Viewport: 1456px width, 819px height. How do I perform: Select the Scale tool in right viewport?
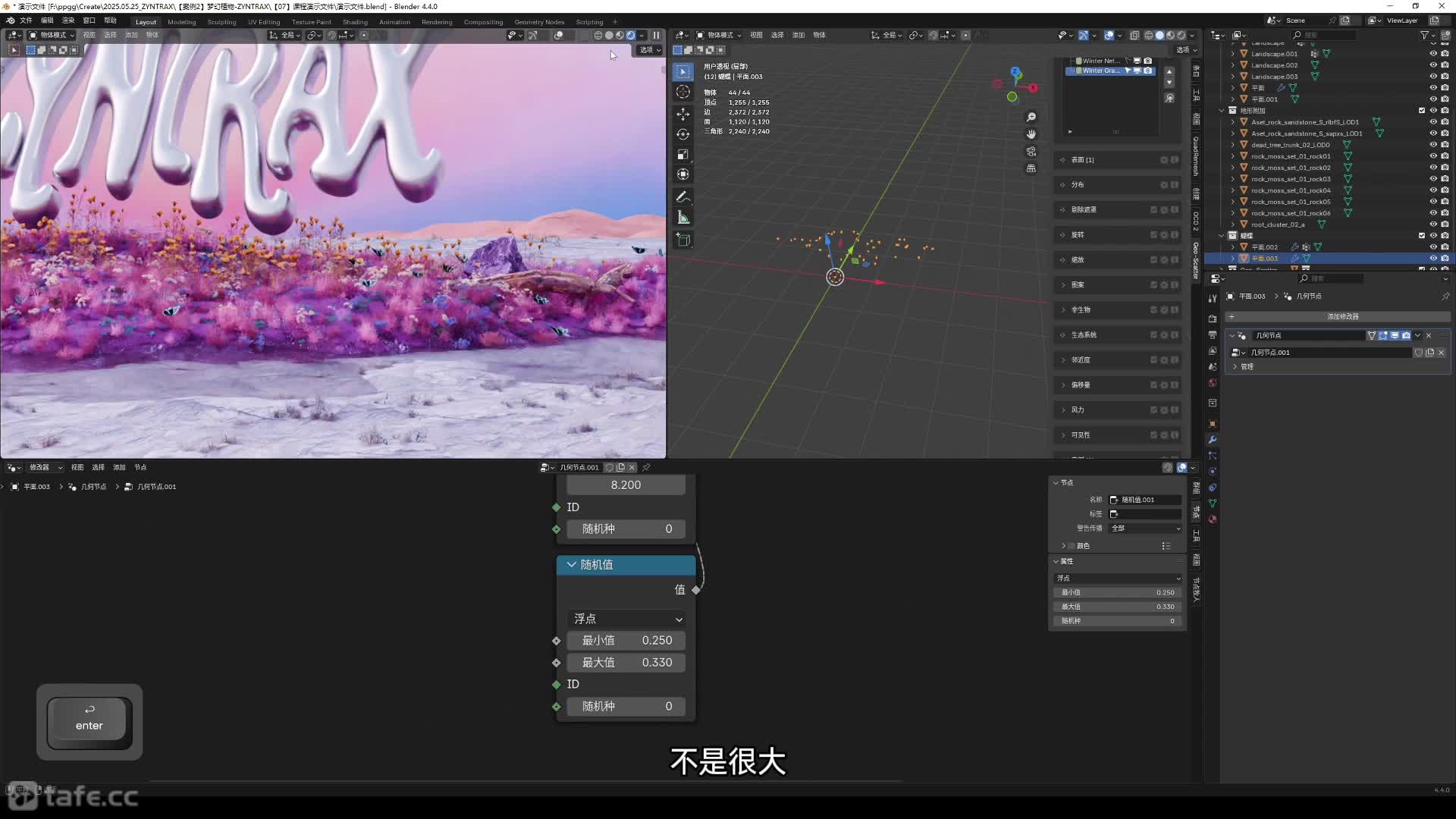click(683, 155)
